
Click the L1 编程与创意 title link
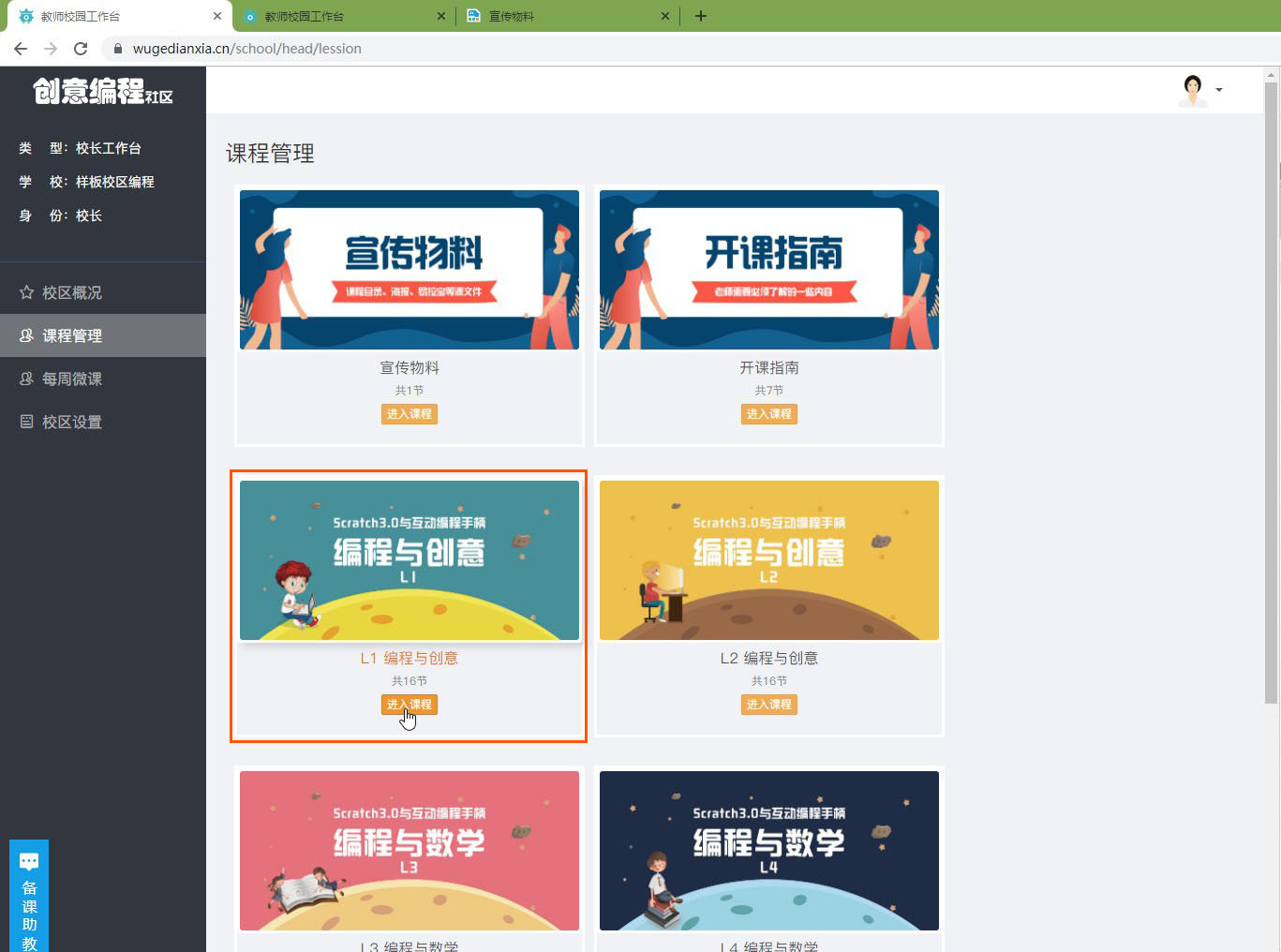tap(410, 659)
